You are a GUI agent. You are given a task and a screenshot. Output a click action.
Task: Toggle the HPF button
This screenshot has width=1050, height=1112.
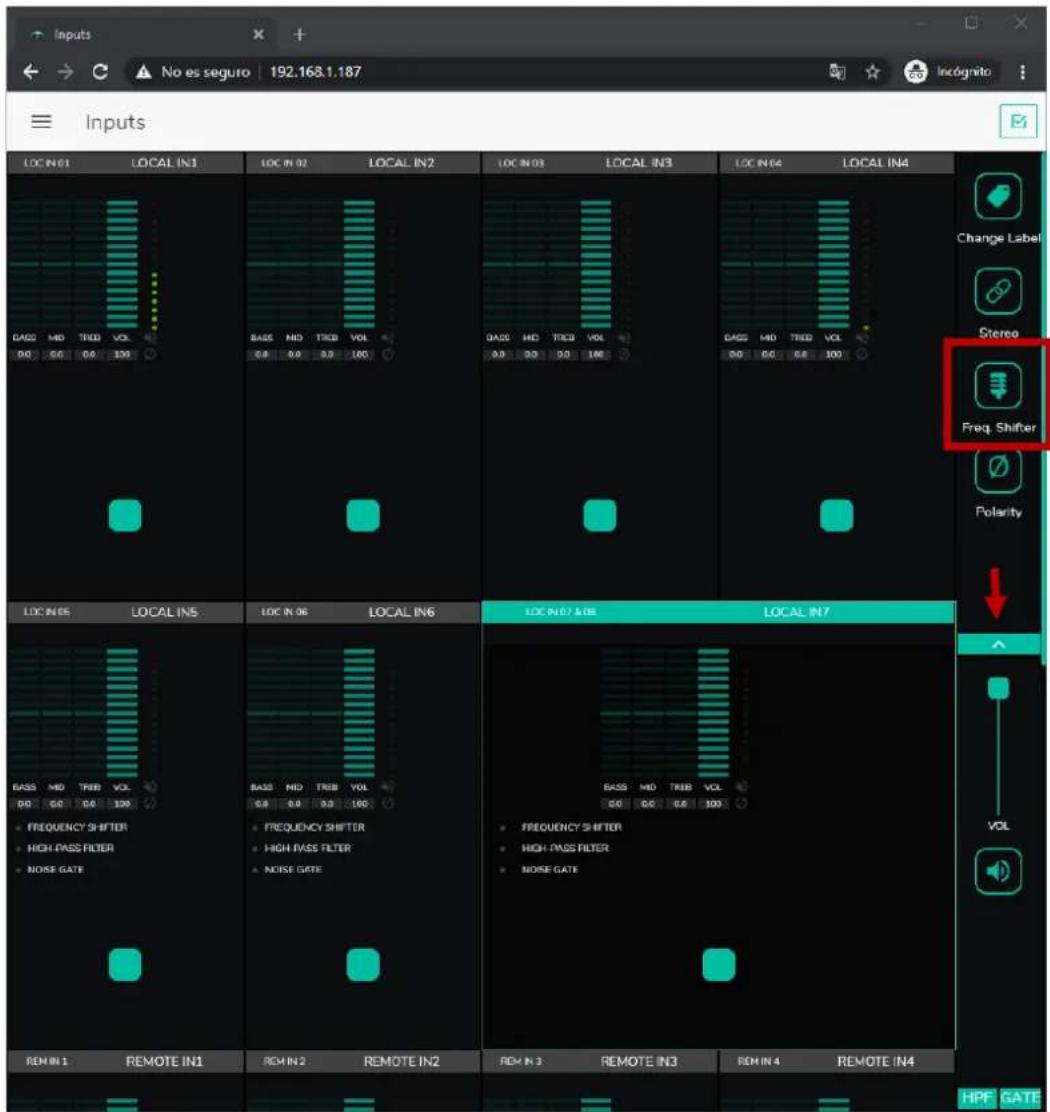click(977, 1098)
